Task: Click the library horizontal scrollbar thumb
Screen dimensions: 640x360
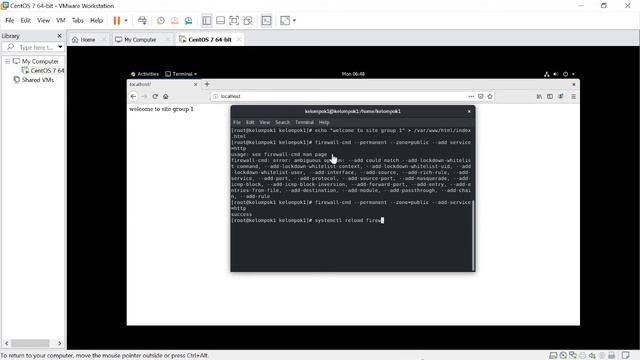Action: pos(30,343)
